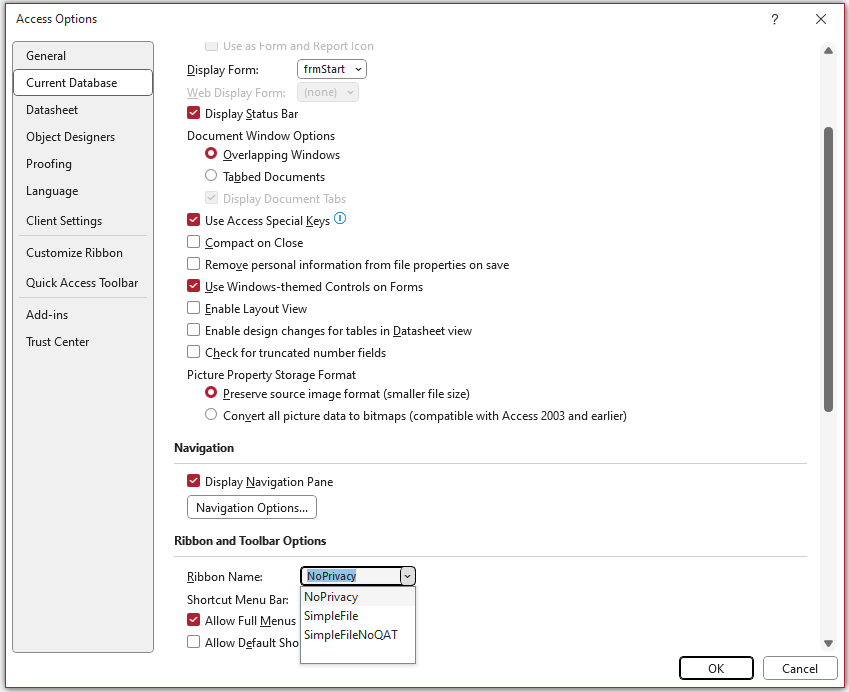Select Convert all picture data to bitmaps
Image resolution: width=849 pixels, height=692 pixels.
pos(211,415)
